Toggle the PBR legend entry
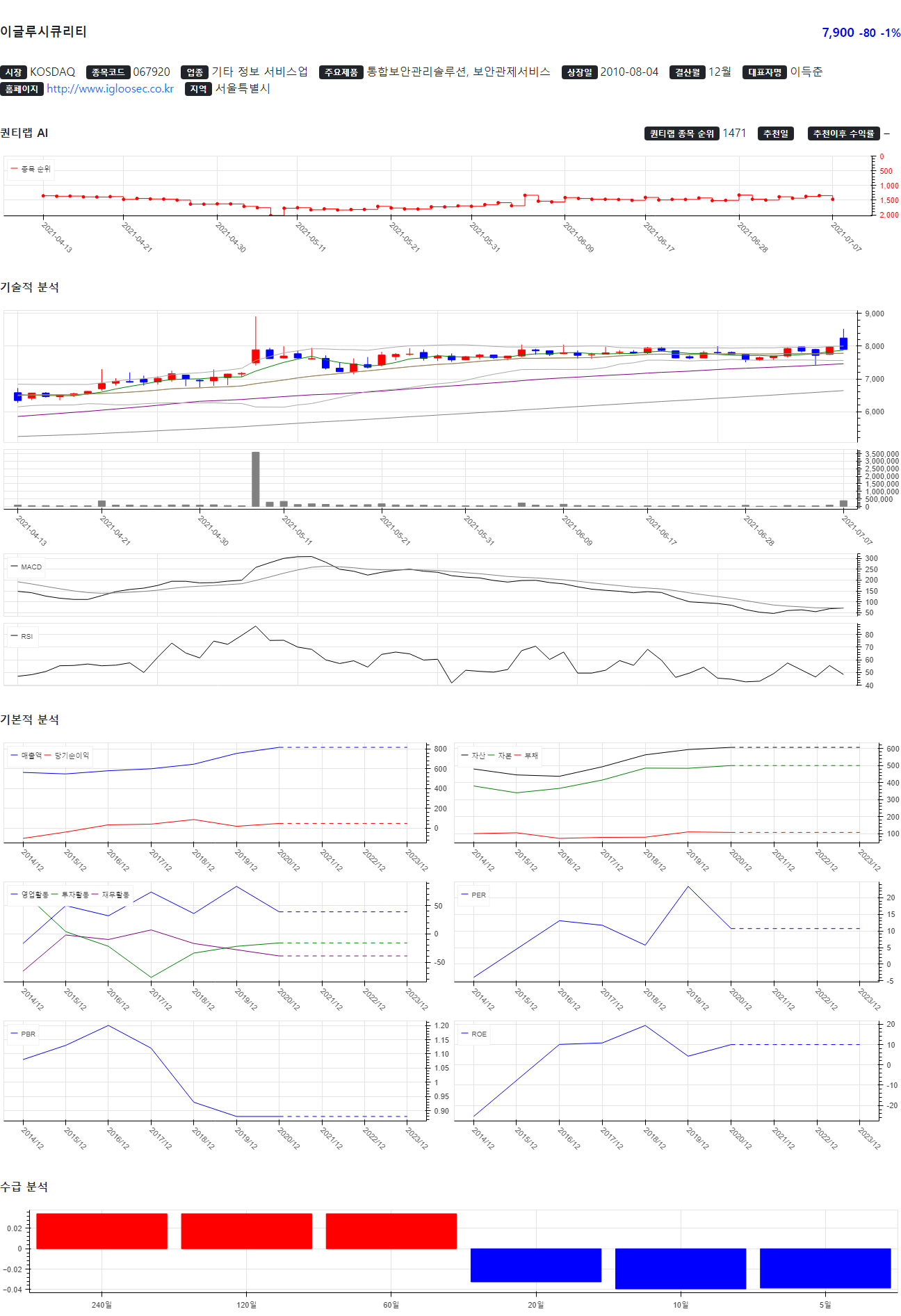This screenshot has height=1316, width=901. coord(23,1034)
